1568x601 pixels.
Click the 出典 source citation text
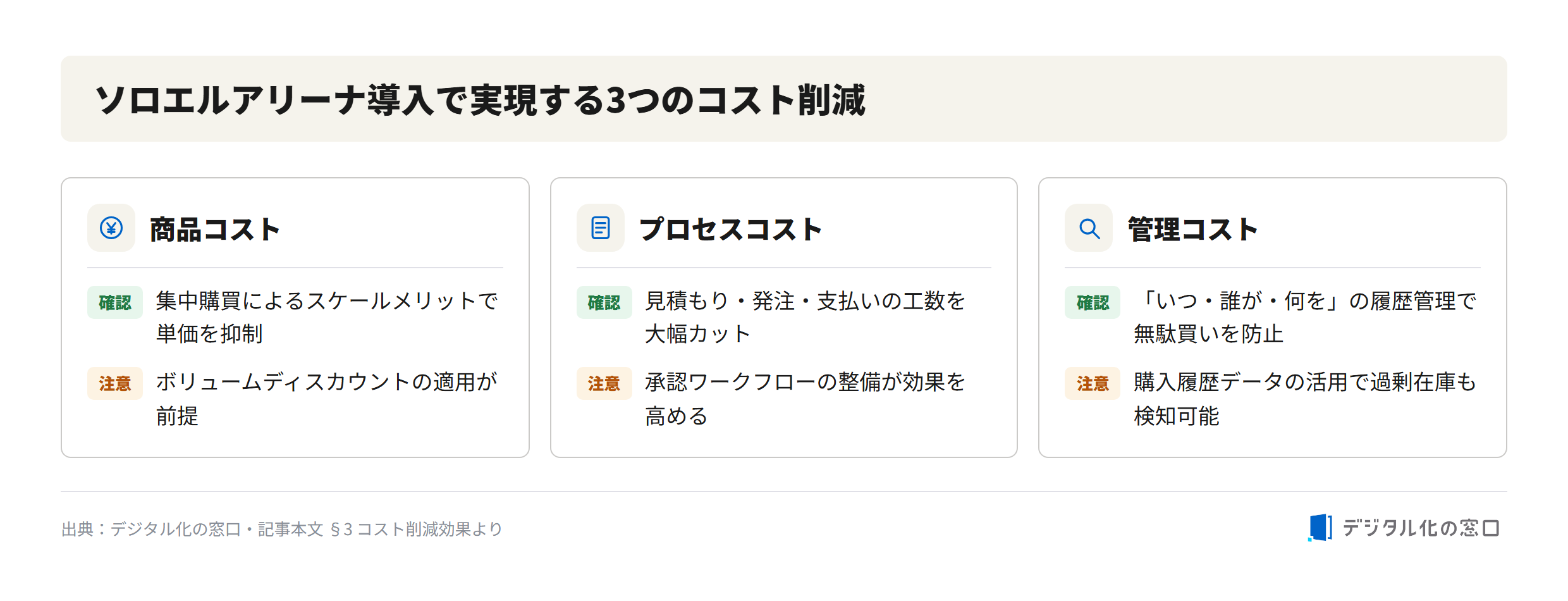pyautogui.click(x=282, y=529)
